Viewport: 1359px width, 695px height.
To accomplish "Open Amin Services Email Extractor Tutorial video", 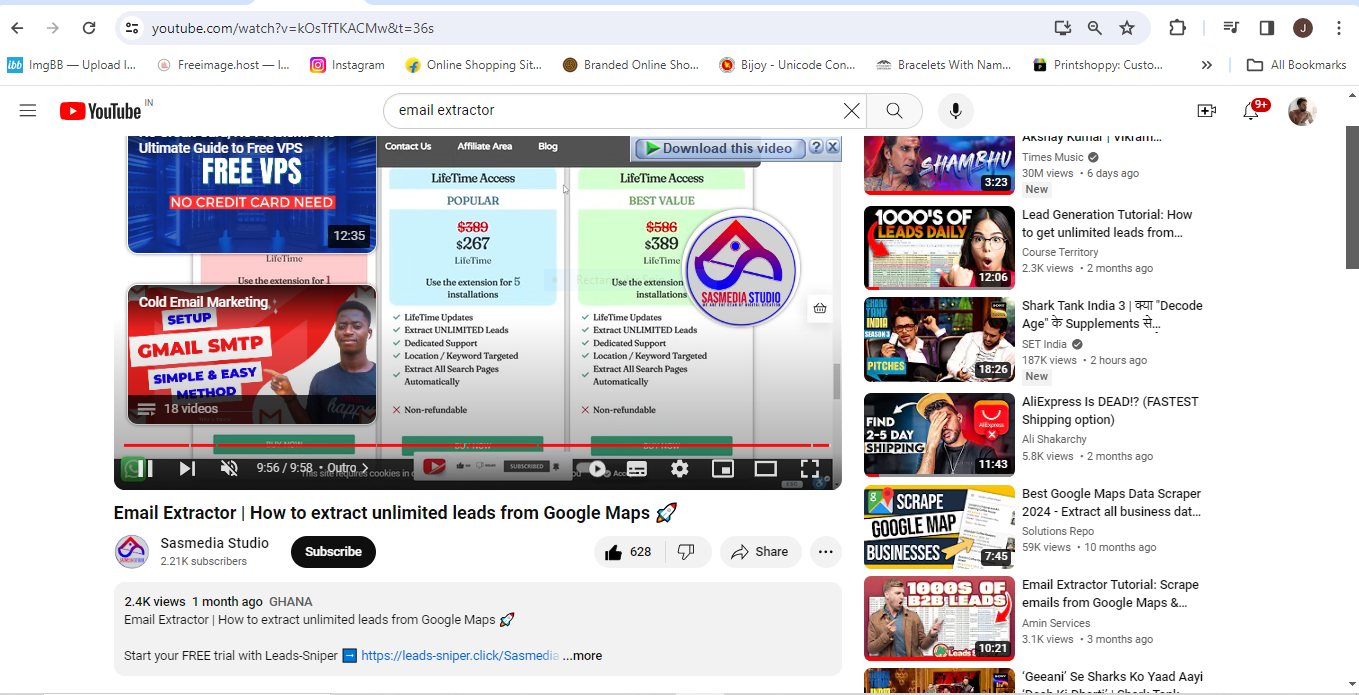I will 1110,593.
